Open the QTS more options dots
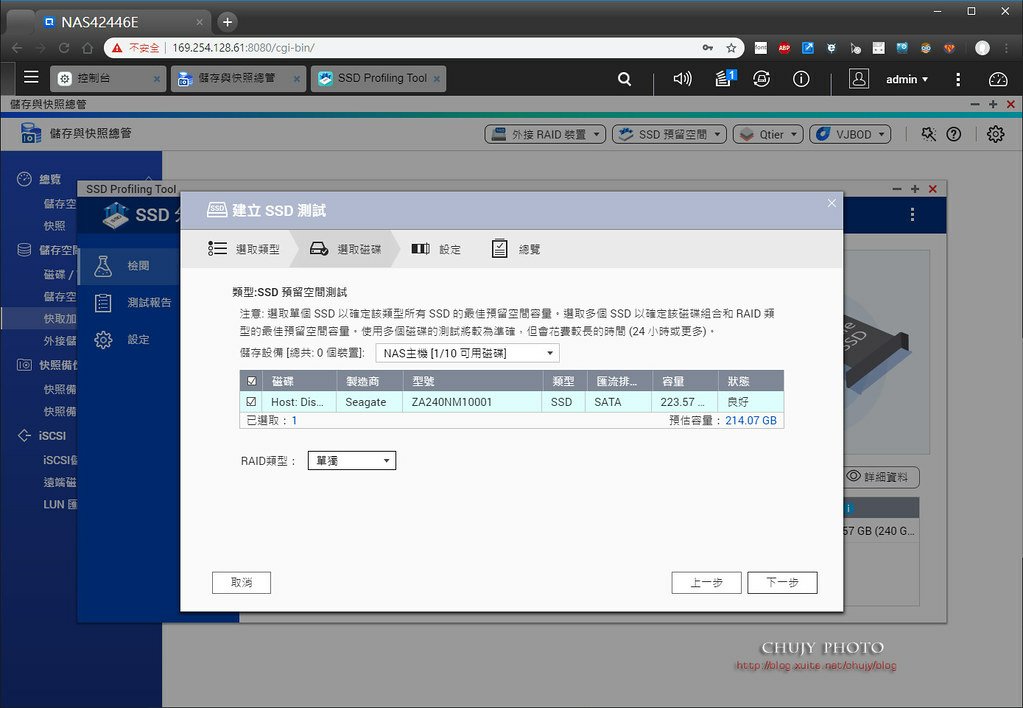Image resolution: width=1023 pixels, height=708 pixels. click(x=958, y=79)
